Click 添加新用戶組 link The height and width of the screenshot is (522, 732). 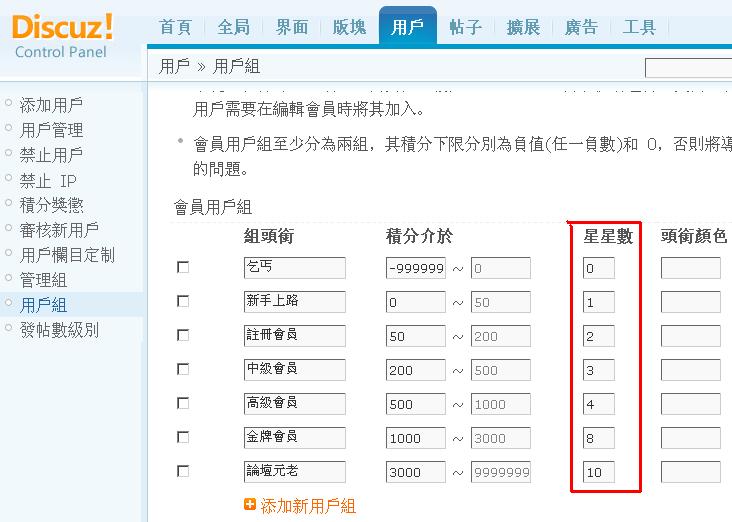(x=308, y=506)
